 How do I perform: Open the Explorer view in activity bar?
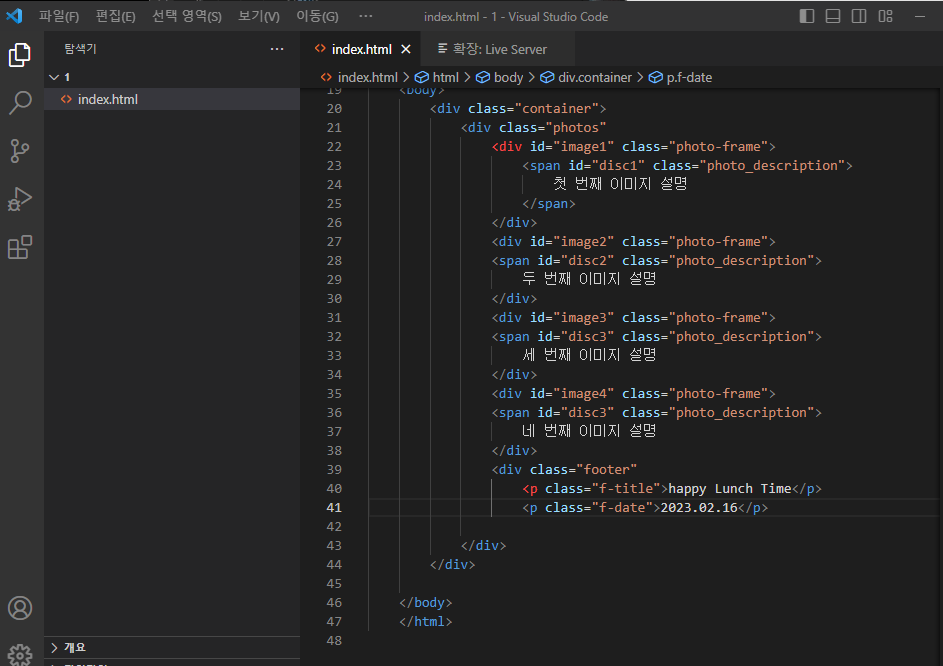click(x=20, y=55)
